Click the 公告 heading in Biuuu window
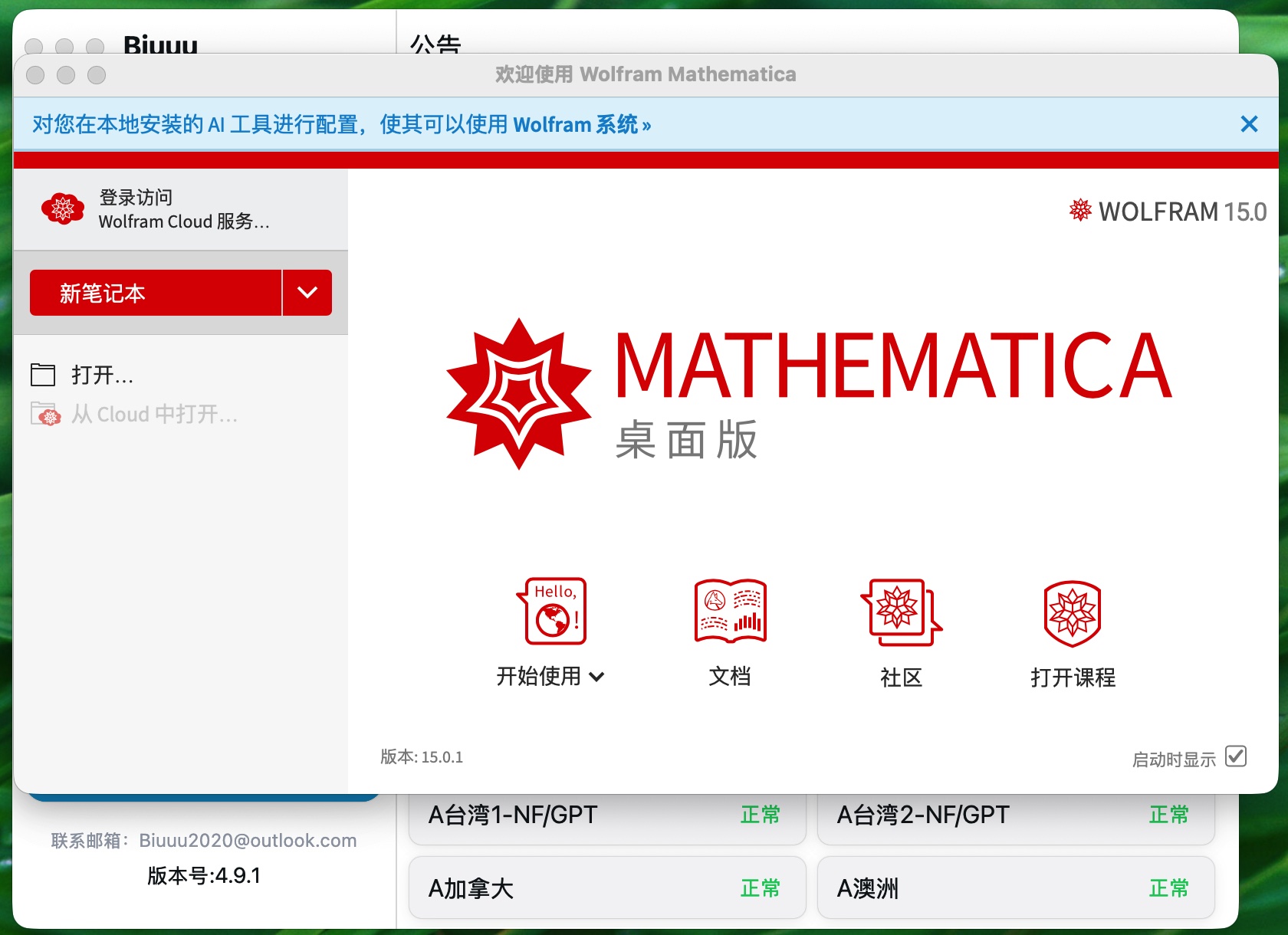This screenshot has width=1288, height=935. (x=435, y=44)
